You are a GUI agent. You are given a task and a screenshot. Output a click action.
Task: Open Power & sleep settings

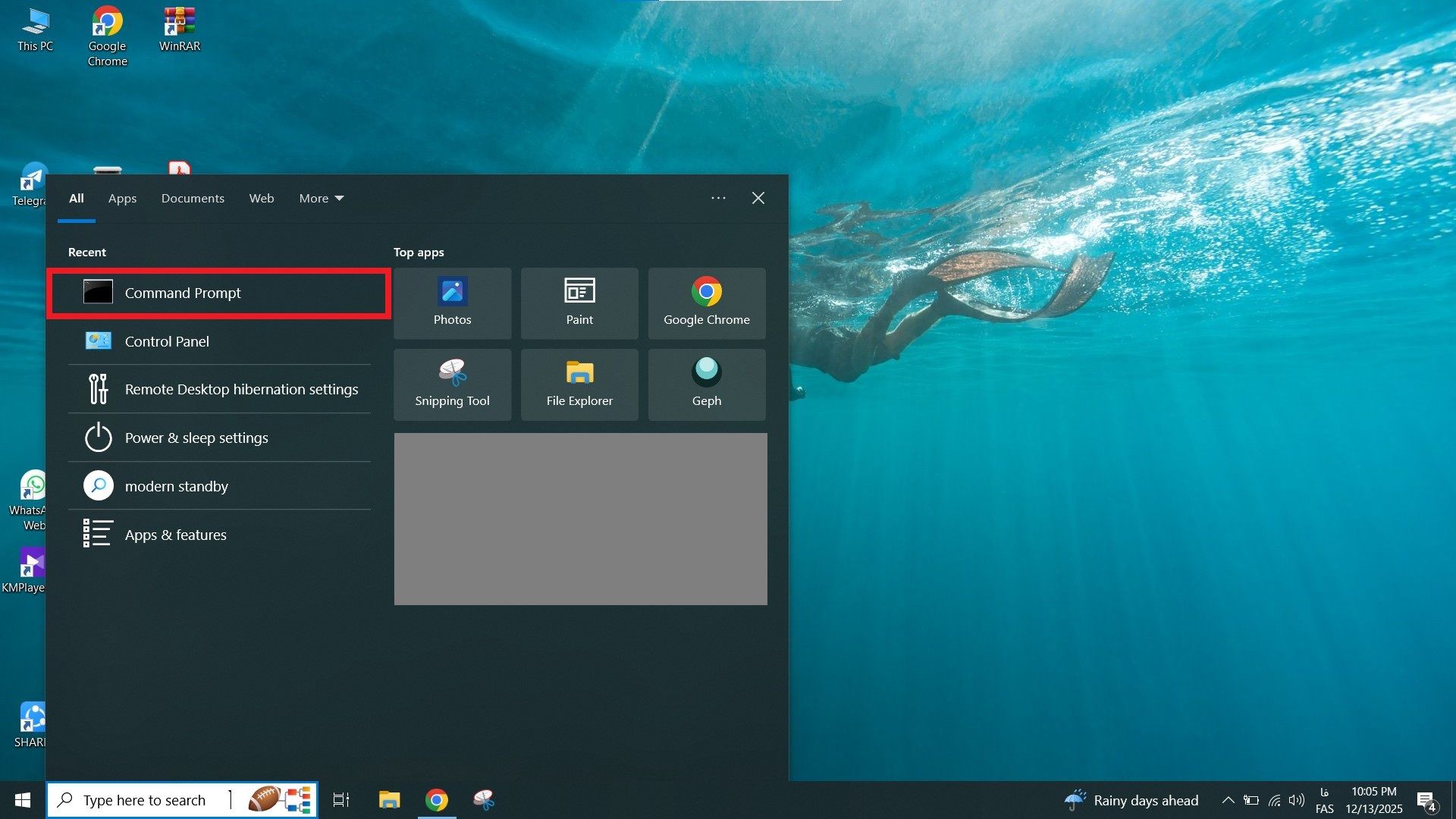click(196, 438)
